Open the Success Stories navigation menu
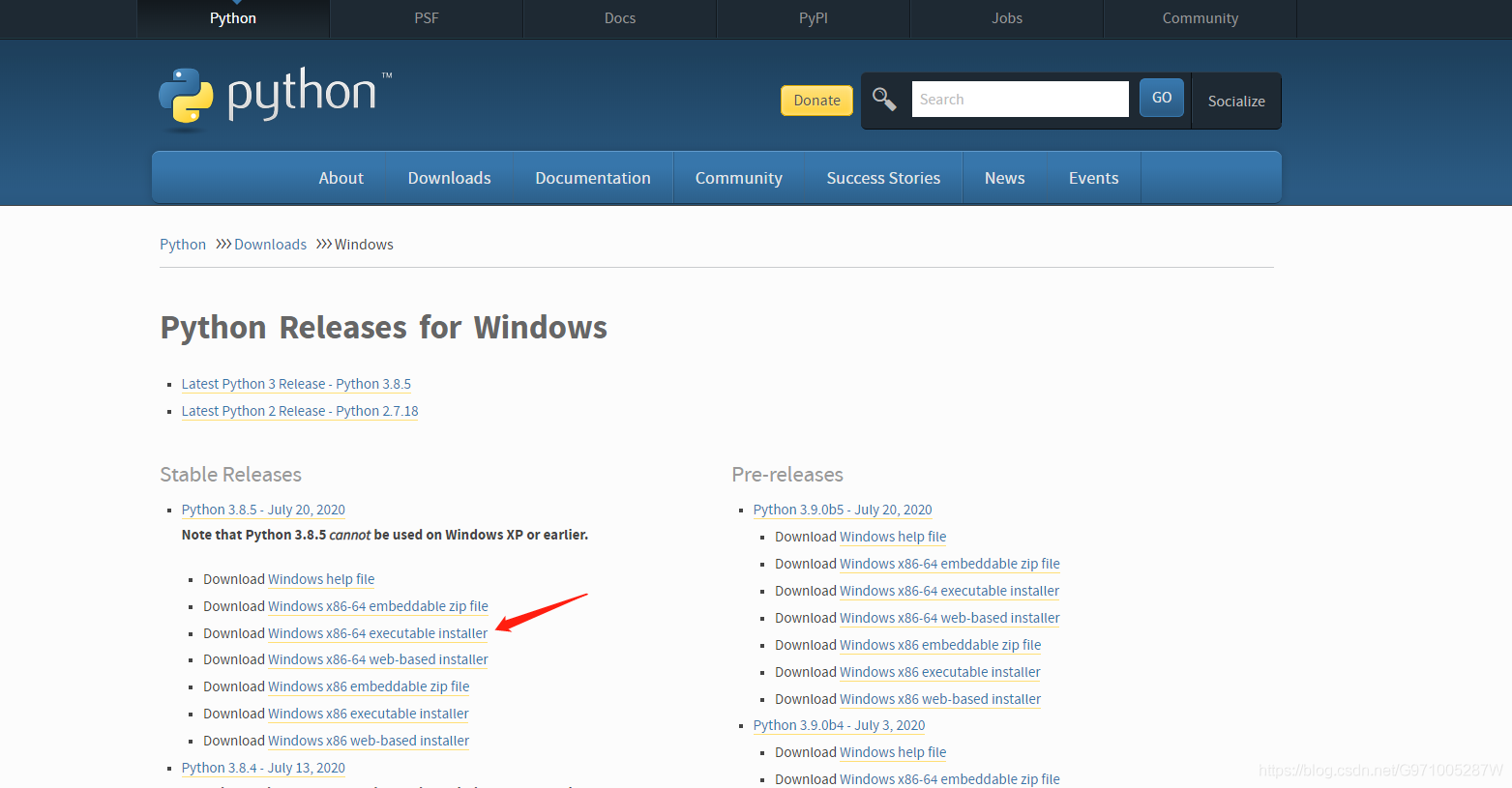Screen dimensions: 1512x788 pyautogui.click(x=883, y=178)
